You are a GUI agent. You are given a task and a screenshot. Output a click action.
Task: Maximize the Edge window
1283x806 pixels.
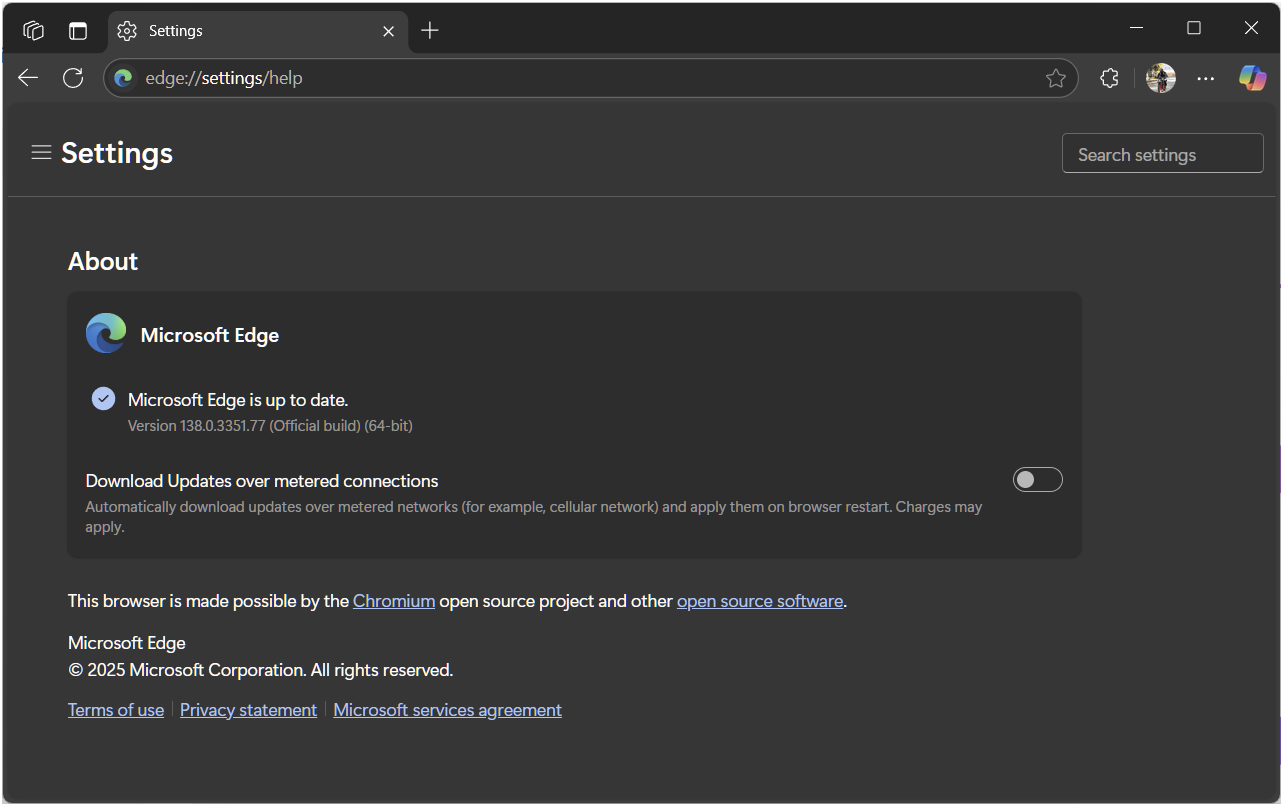point(1194,28)
